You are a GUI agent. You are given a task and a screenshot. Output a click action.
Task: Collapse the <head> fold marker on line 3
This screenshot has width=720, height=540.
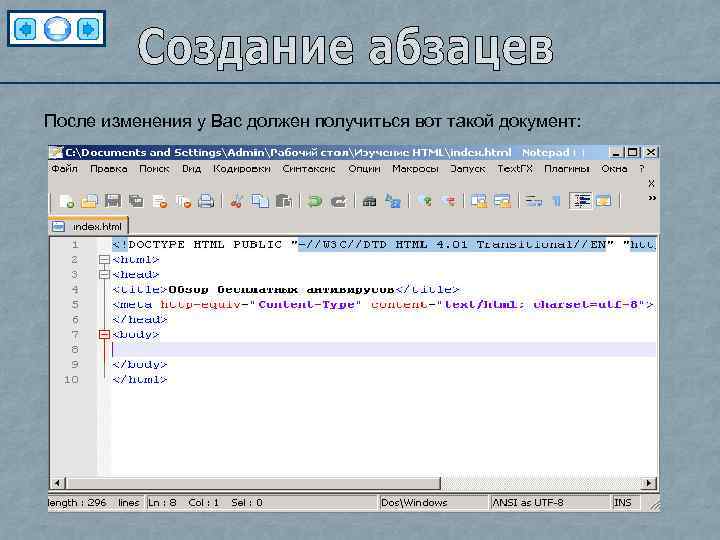104,275
